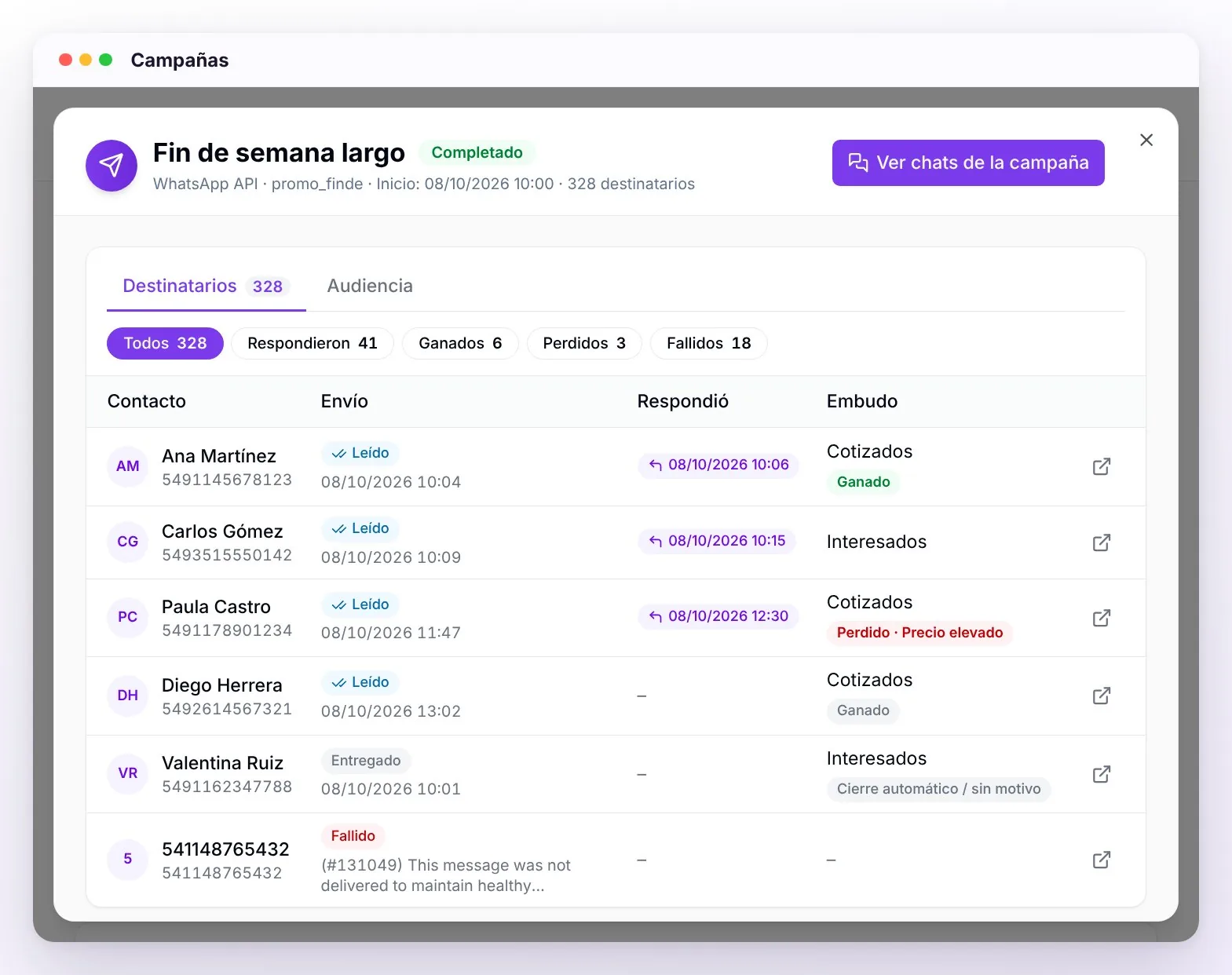
Task: Open Paula Castro row external link icon
Action: pyautogui.click(x=1101, y=618)
